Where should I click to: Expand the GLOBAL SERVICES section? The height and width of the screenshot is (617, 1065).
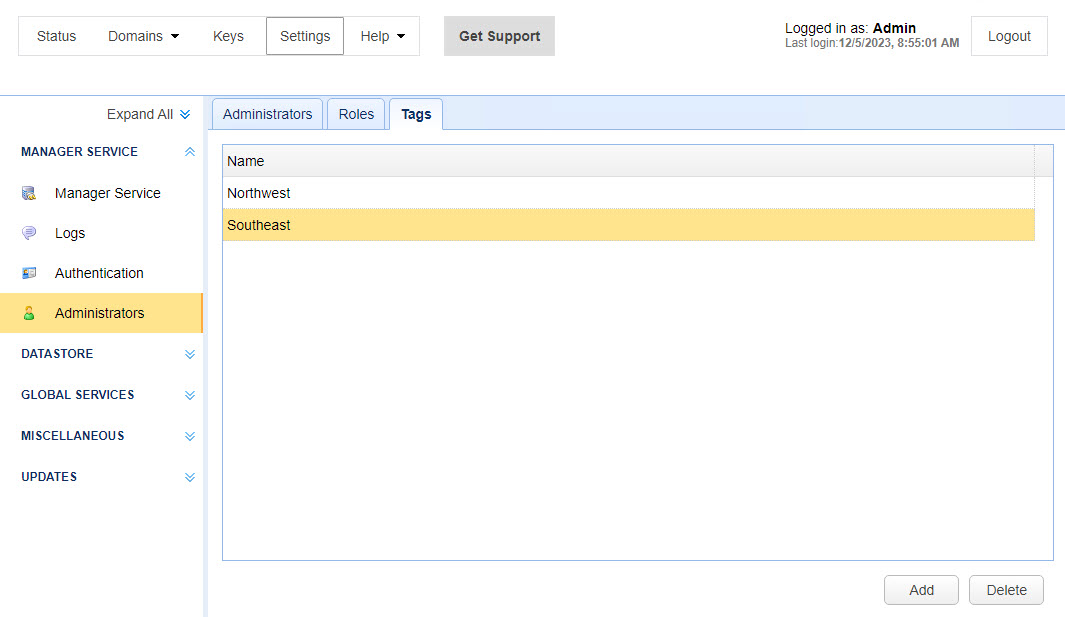[x=190, y=395]
